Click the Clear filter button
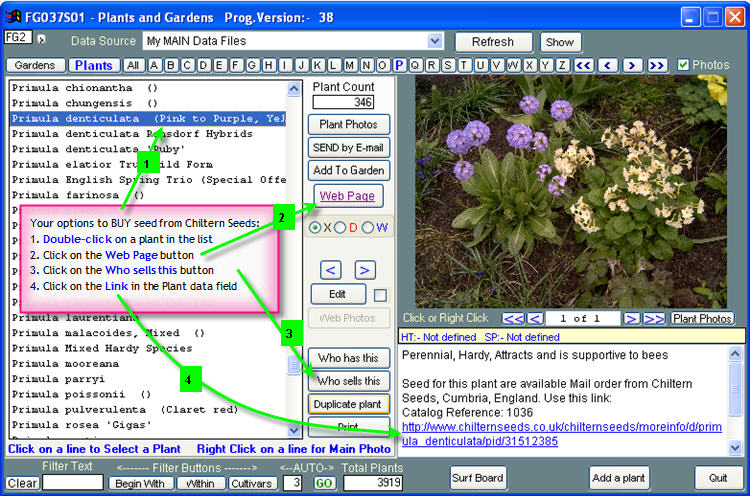Viewport: 750px width, 496px height. tap(22, 483)
